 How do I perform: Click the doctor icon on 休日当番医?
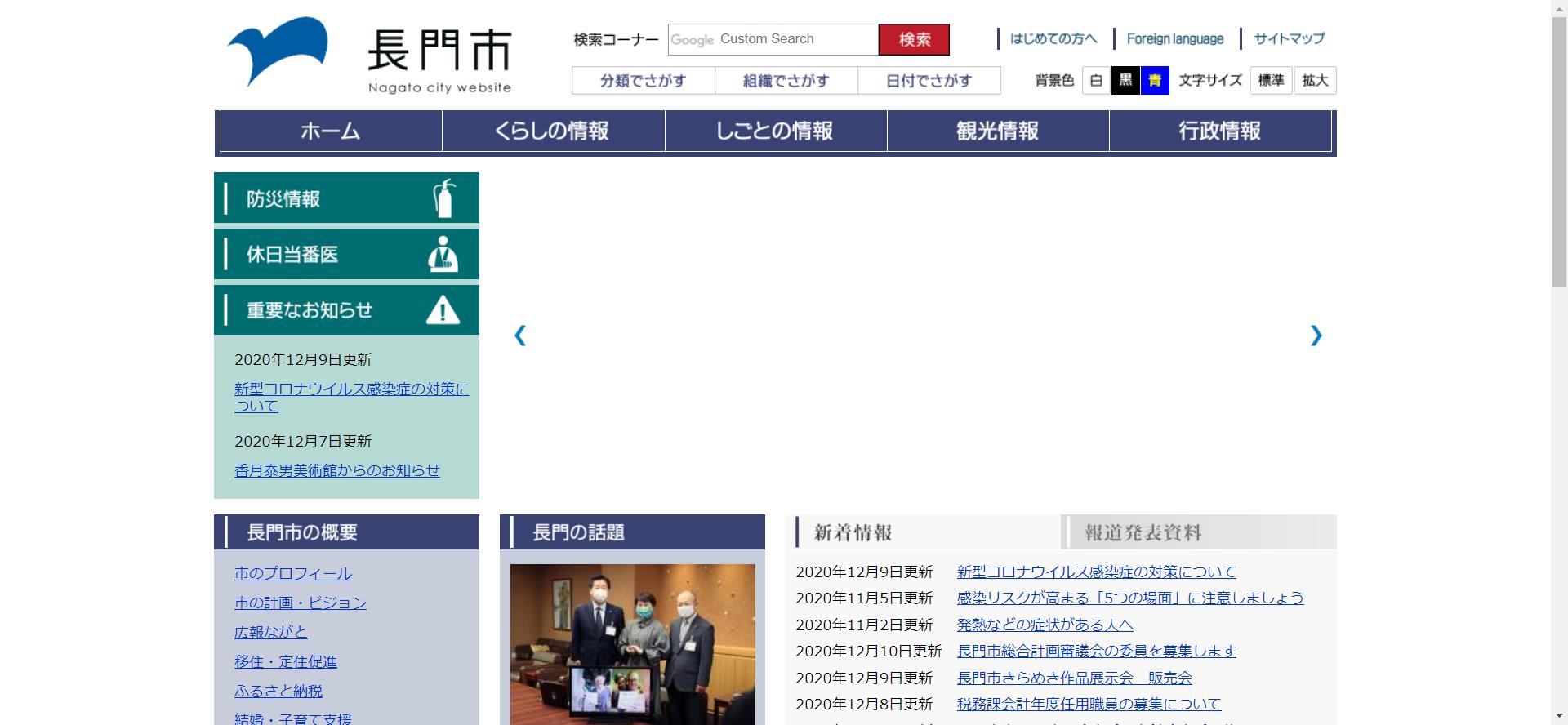443,254
